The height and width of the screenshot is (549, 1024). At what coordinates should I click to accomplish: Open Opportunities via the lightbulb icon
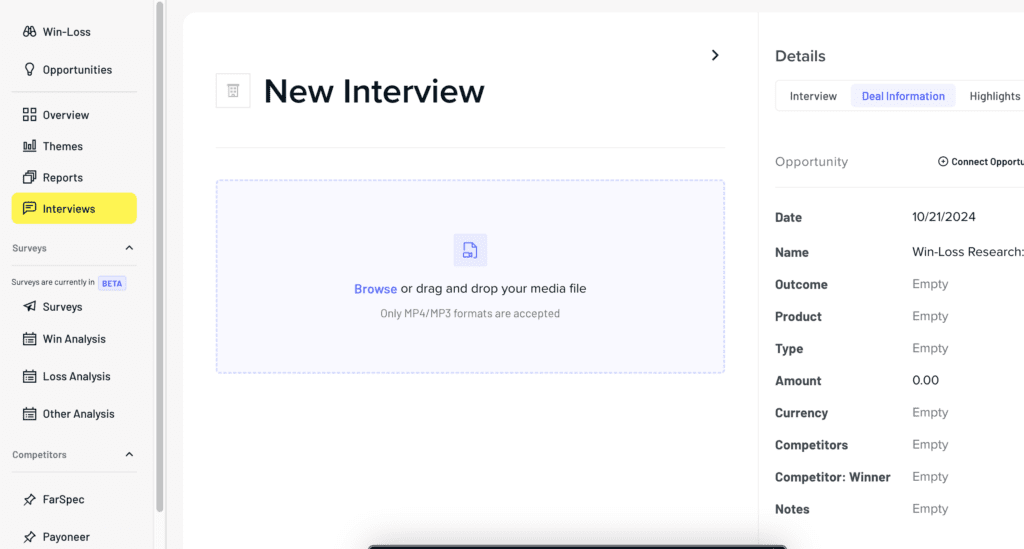point(30,70)
